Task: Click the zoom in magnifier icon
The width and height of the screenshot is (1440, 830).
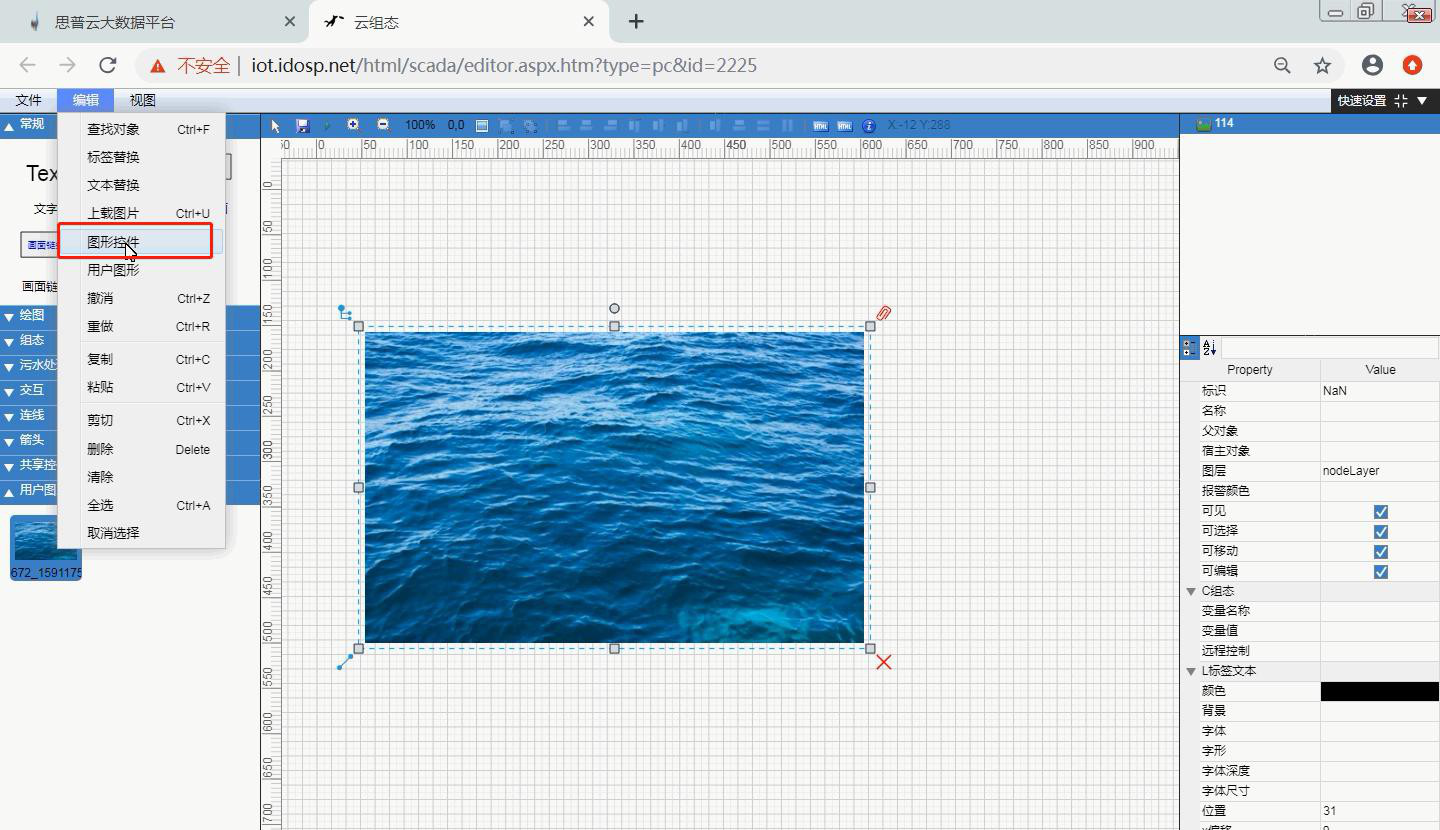Action: pos(353,125)
